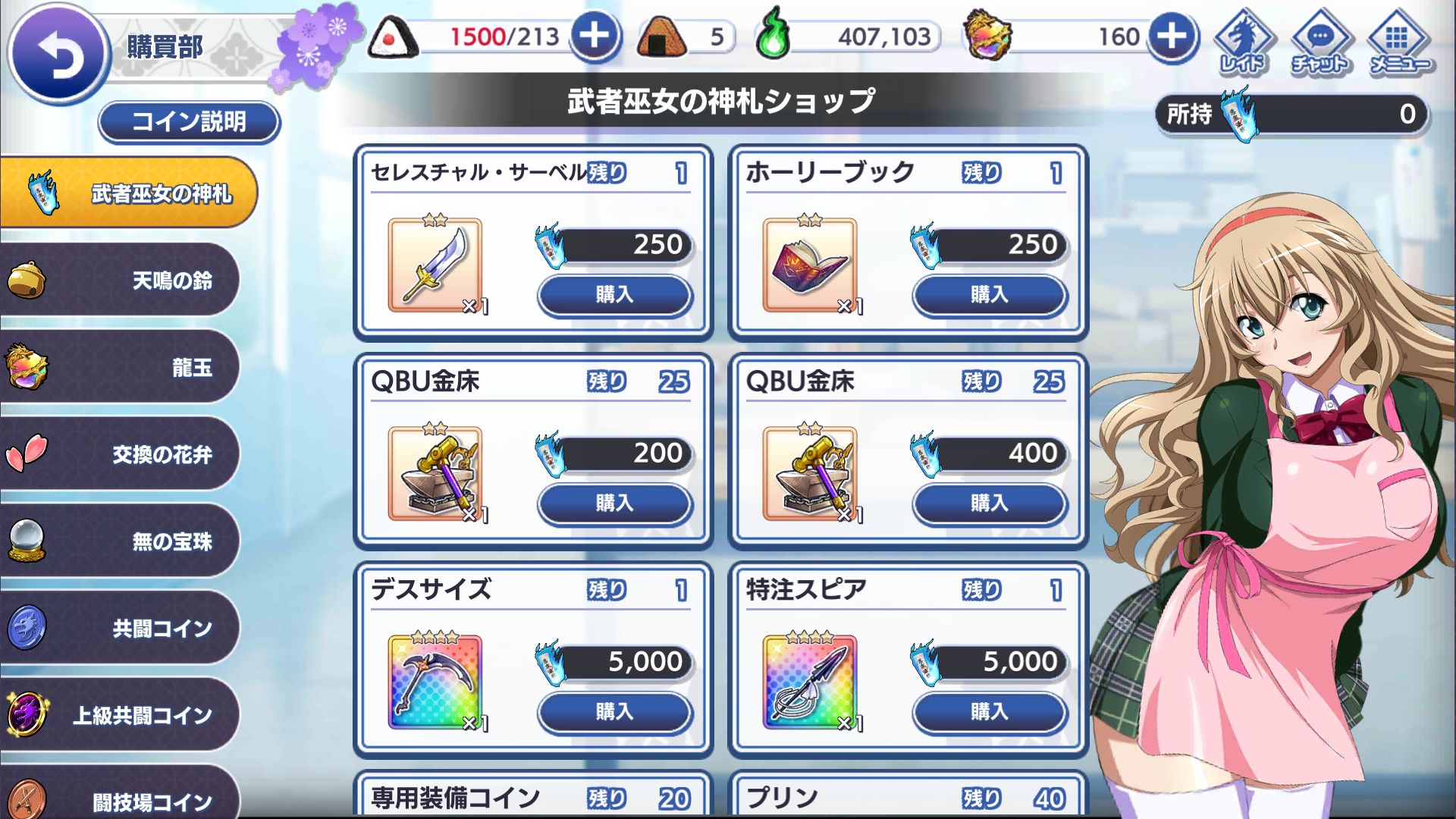Switch to the 無の宝珠 shop tab
This screenshot has width=1456, height=819.
120,541
